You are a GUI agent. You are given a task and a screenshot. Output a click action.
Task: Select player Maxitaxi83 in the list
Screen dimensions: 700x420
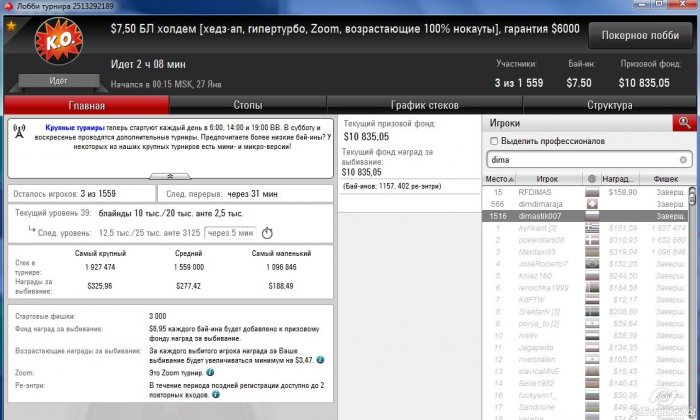click(x=585, y=252)
